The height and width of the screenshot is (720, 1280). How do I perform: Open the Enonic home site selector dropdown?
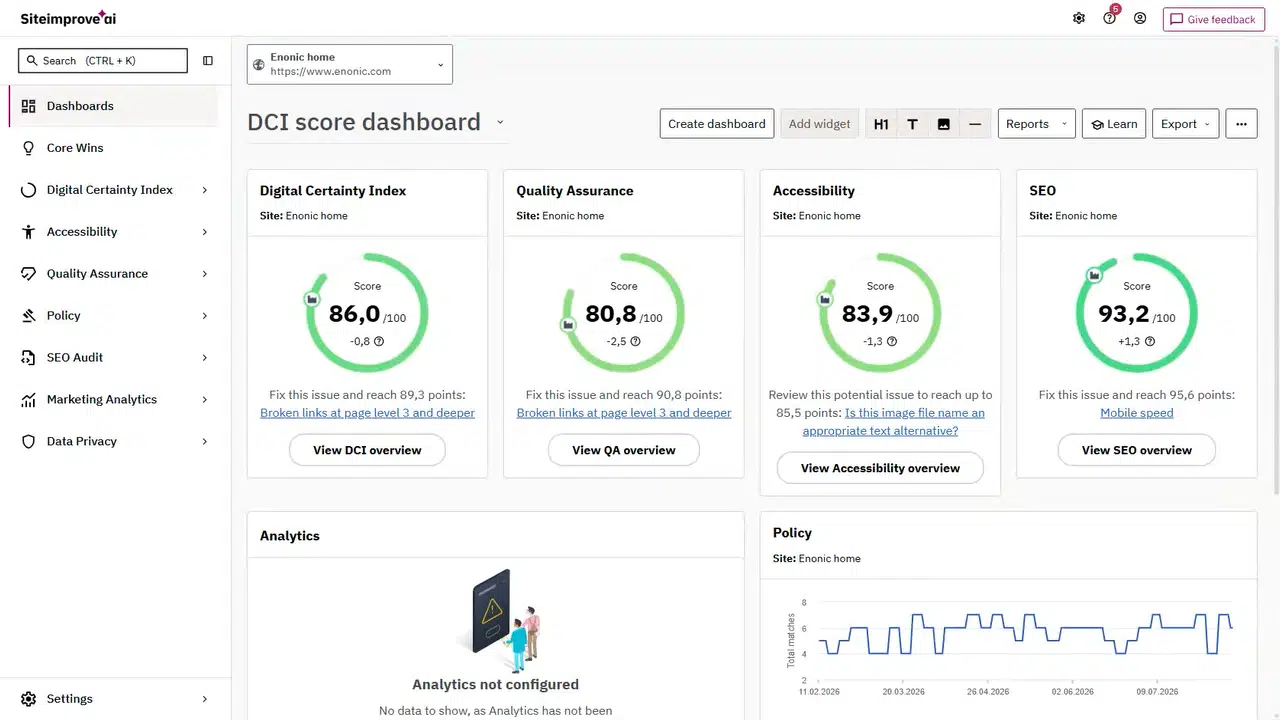[x=350, y=64]
